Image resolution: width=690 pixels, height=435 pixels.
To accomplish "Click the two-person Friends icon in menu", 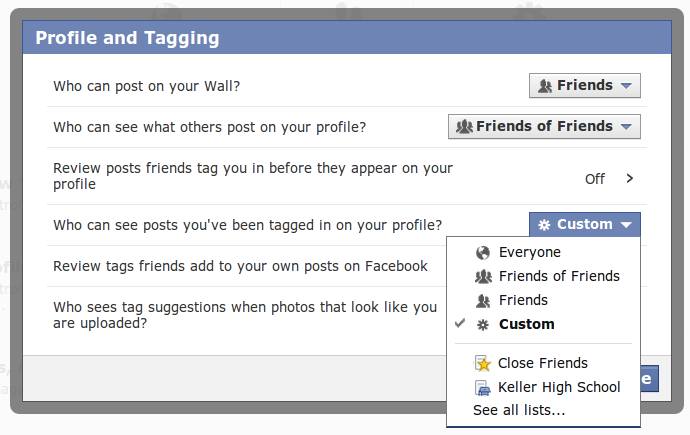I will pos(483,301).
